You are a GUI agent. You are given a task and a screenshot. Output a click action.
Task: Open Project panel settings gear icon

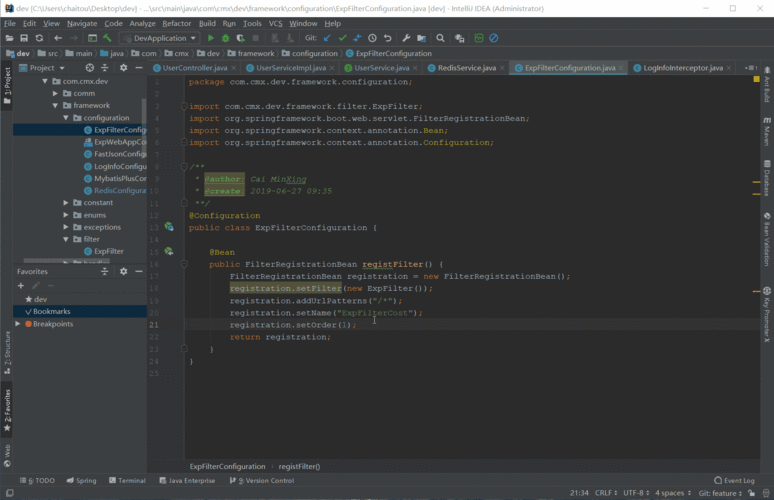(x=123, y=68)
